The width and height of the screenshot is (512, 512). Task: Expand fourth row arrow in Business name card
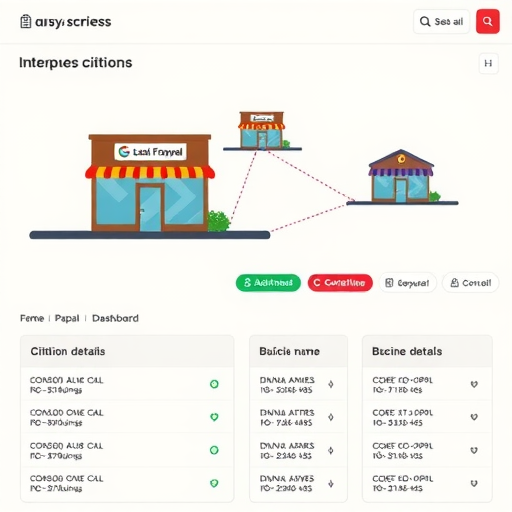(x=331, y=483)
